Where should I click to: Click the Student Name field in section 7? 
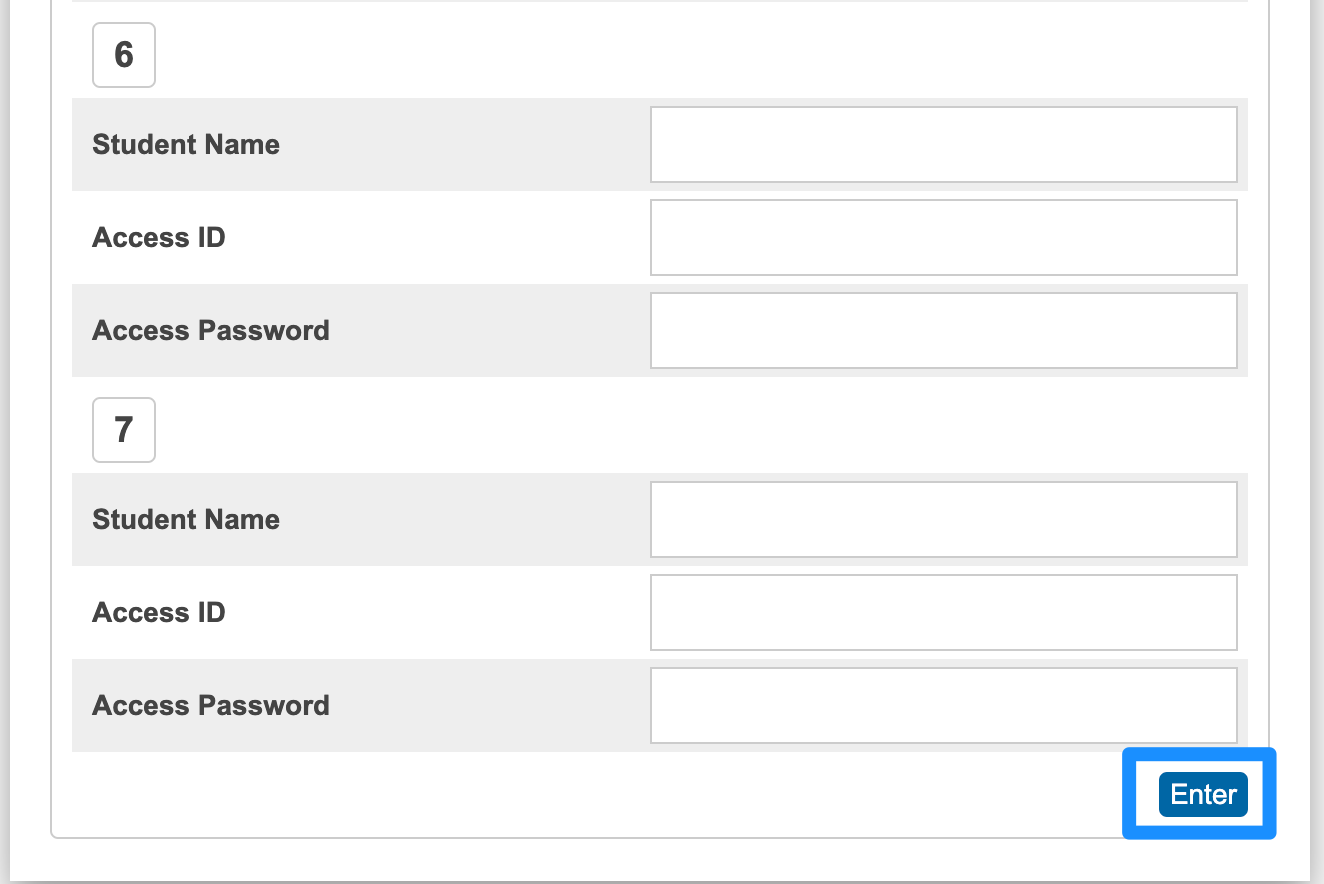tap(943, 518)
